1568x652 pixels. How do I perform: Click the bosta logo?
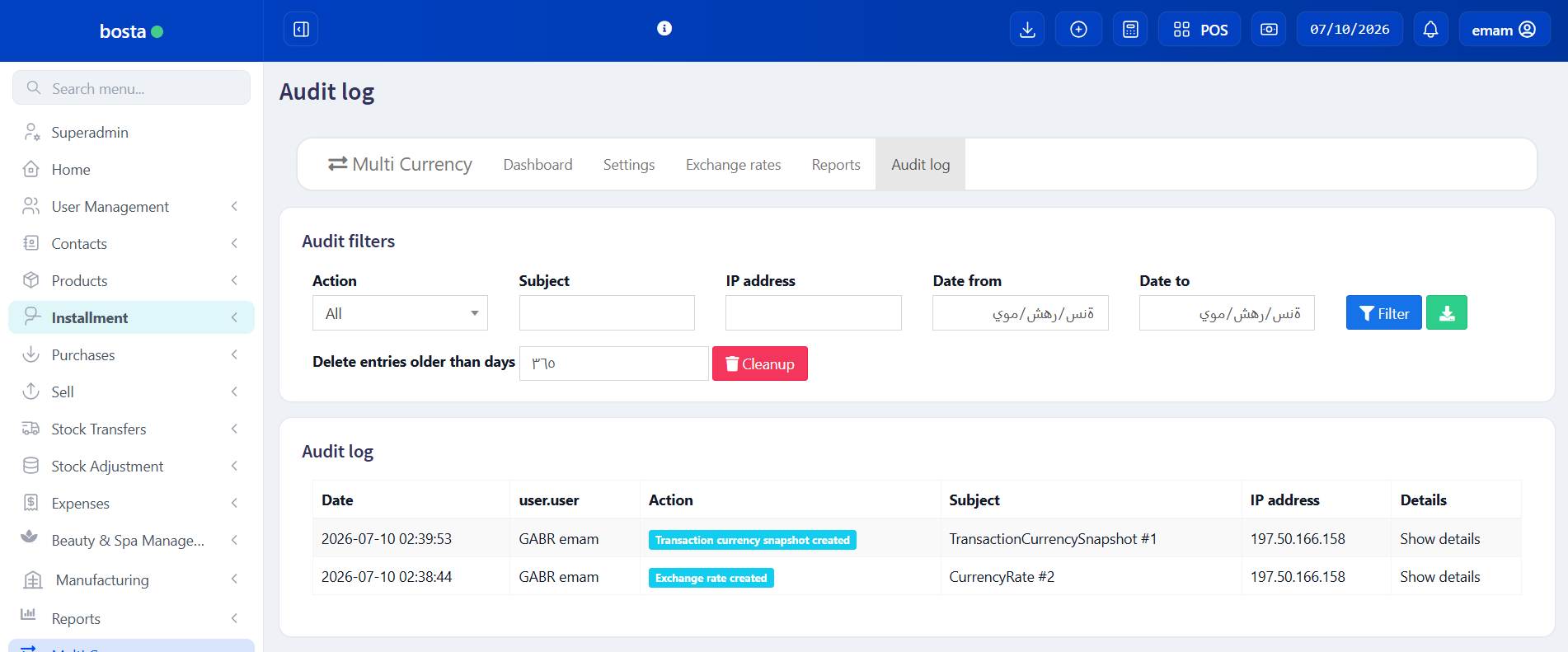[131, 31]
